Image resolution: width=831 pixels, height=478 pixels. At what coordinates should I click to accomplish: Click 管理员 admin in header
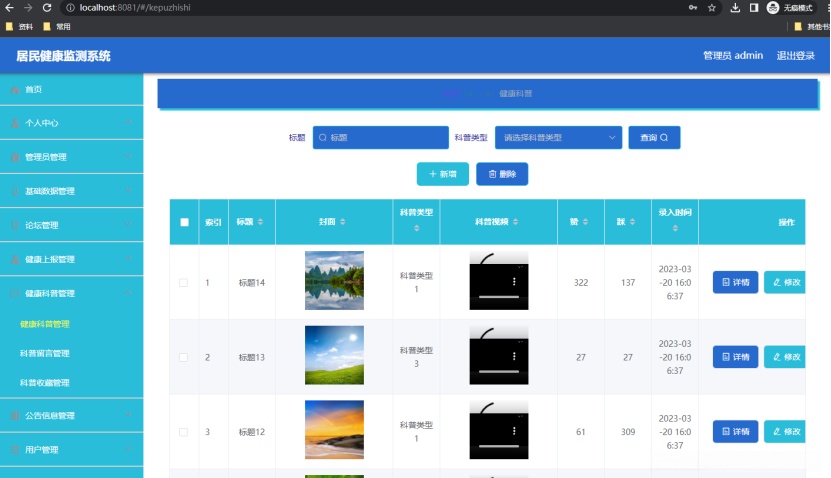point(733,55)
